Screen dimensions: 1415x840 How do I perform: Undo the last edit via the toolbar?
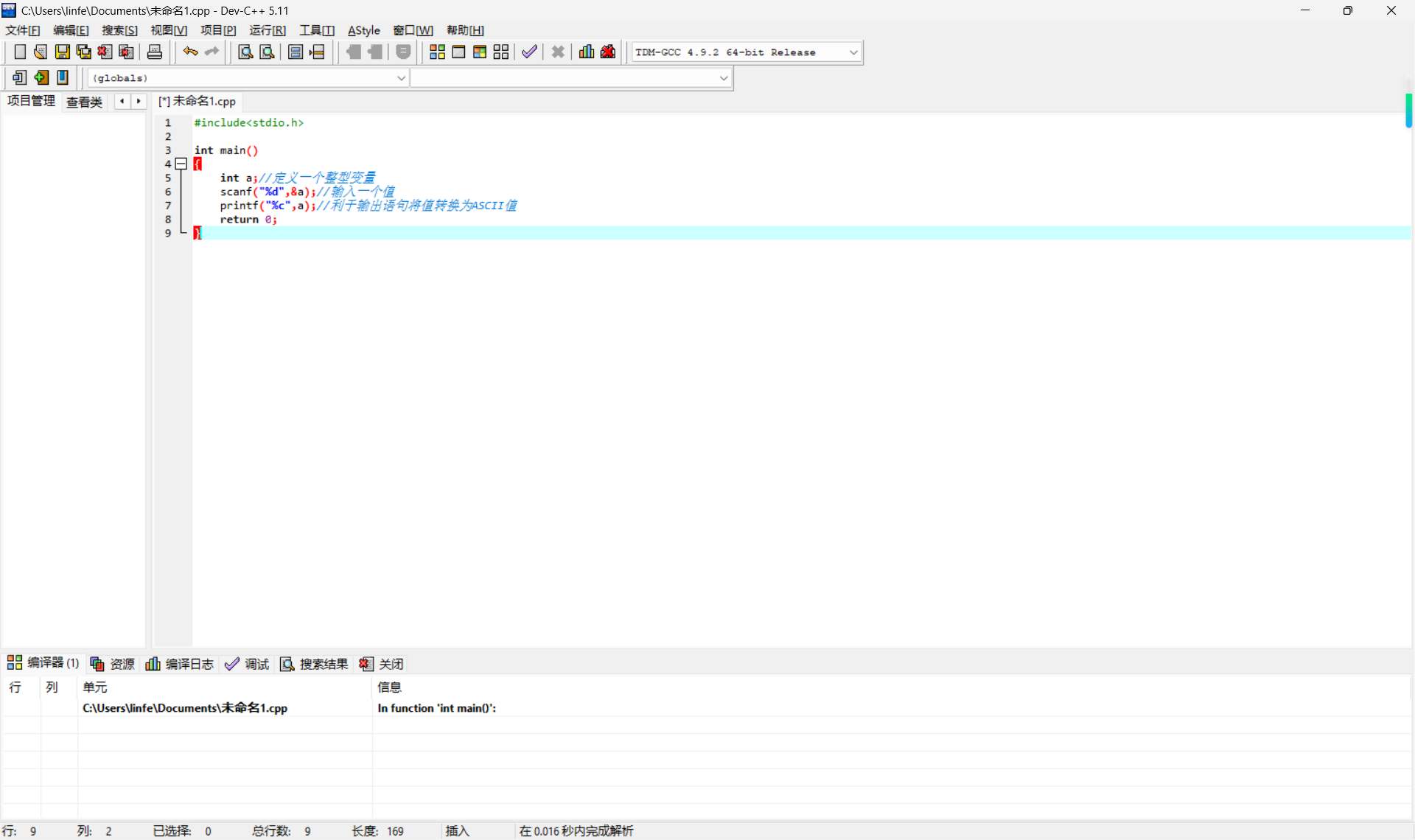(x=190, y=52)
